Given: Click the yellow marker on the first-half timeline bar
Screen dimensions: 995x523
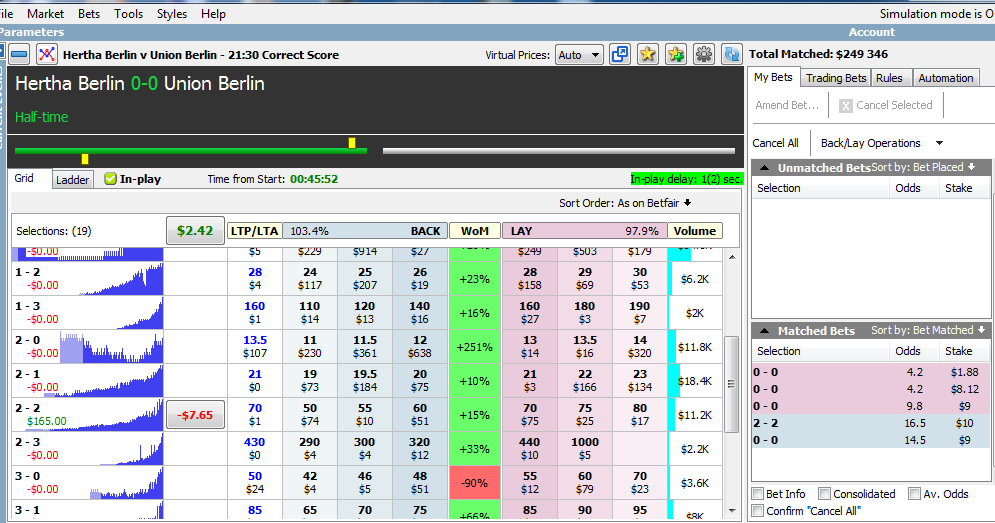Looking at the screenshot, I should point(352,143).
